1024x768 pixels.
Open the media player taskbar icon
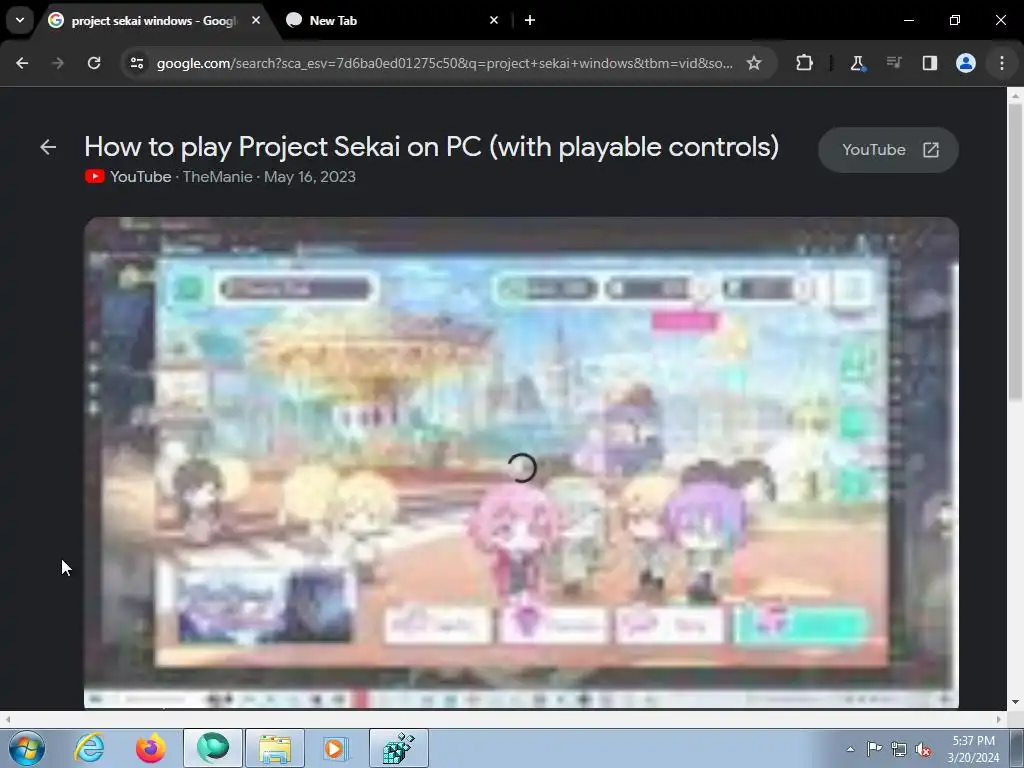click(336, 748)
